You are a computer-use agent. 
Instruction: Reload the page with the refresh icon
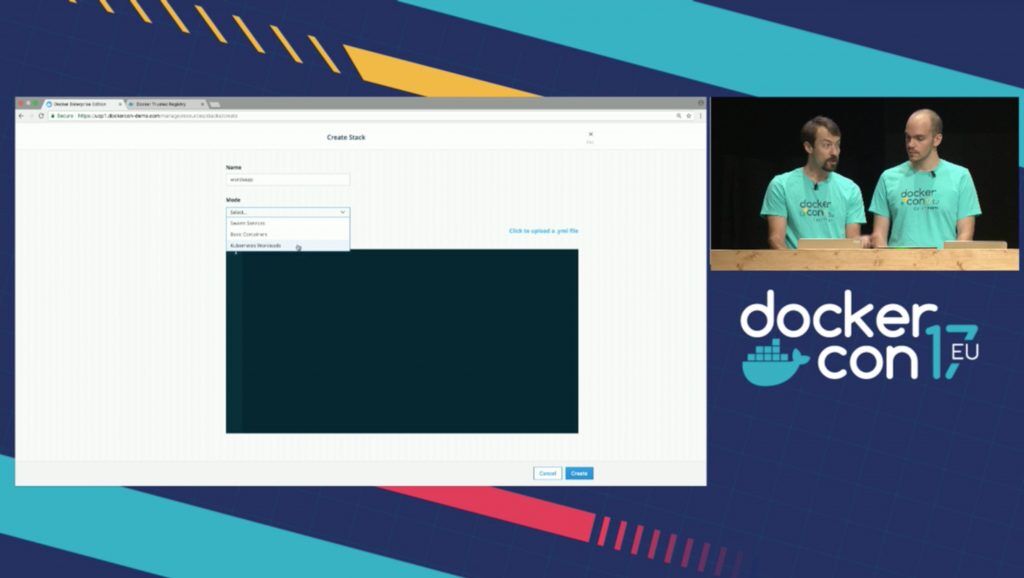[x=41, y=116]
